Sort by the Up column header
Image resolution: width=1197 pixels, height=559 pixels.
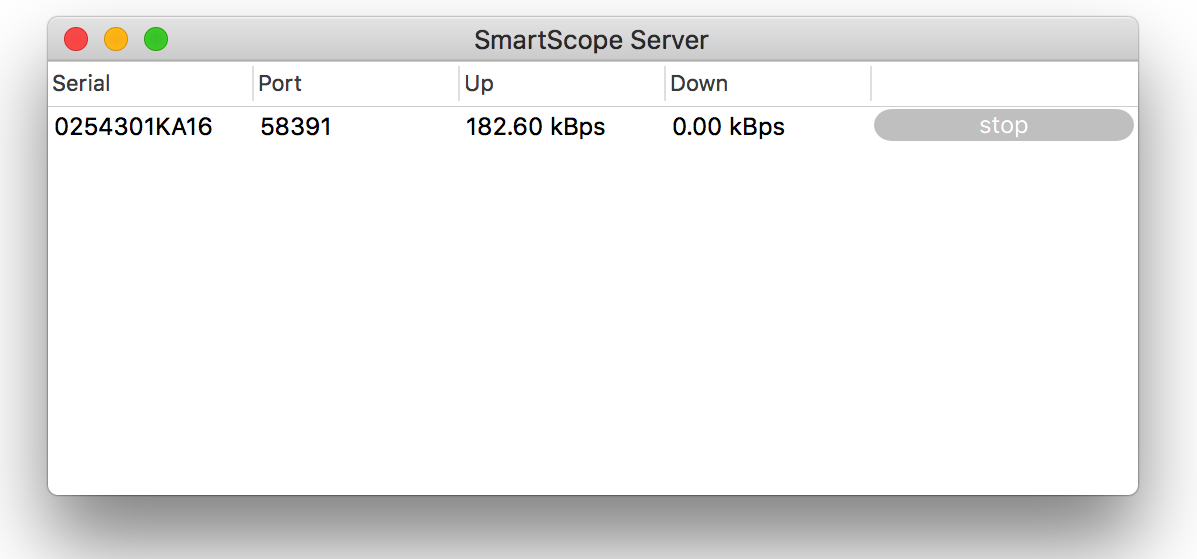coord(479,84)
